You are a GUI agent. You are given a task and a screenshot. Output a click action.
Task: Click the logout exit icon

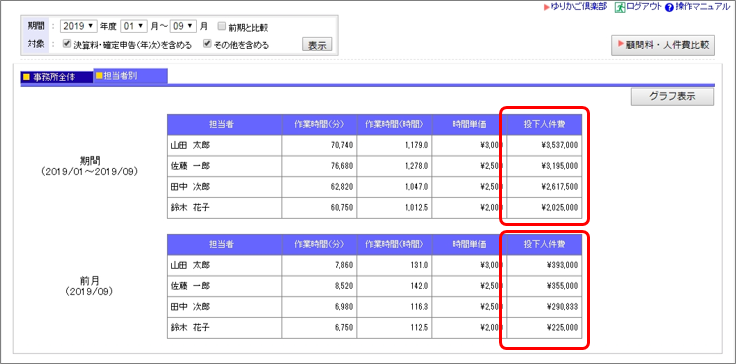(620, 8)
